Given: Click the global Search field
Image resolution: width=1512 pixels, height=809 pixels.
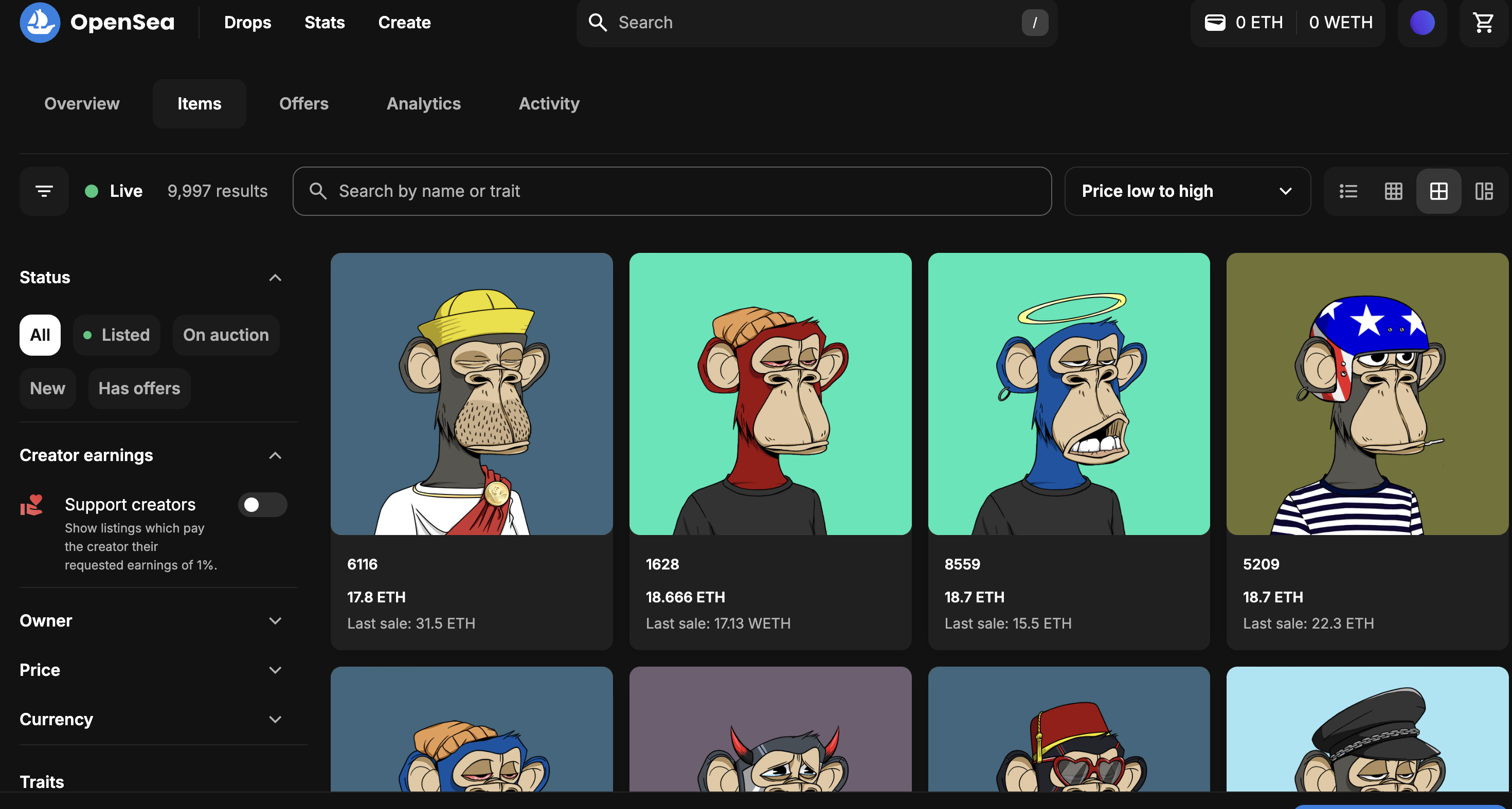Looking at the screenshot, I should click(817, 22).
